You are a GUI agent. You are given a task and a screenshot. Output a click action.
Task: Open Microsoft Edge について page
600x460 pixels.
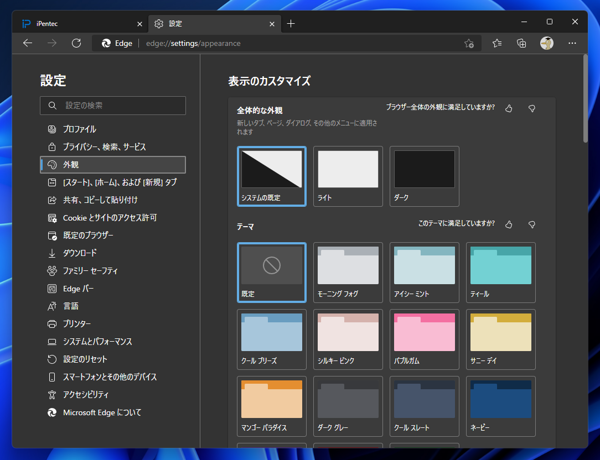113,413
